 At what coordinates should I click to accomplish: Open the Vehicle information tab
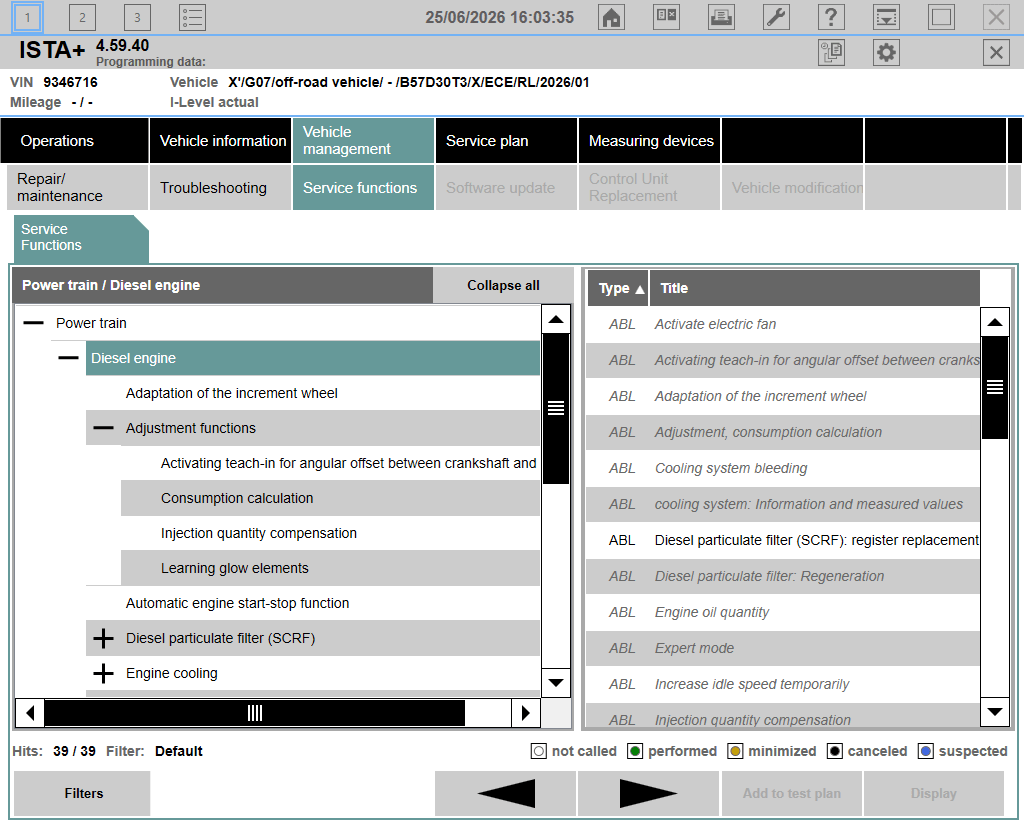[221, 140]
